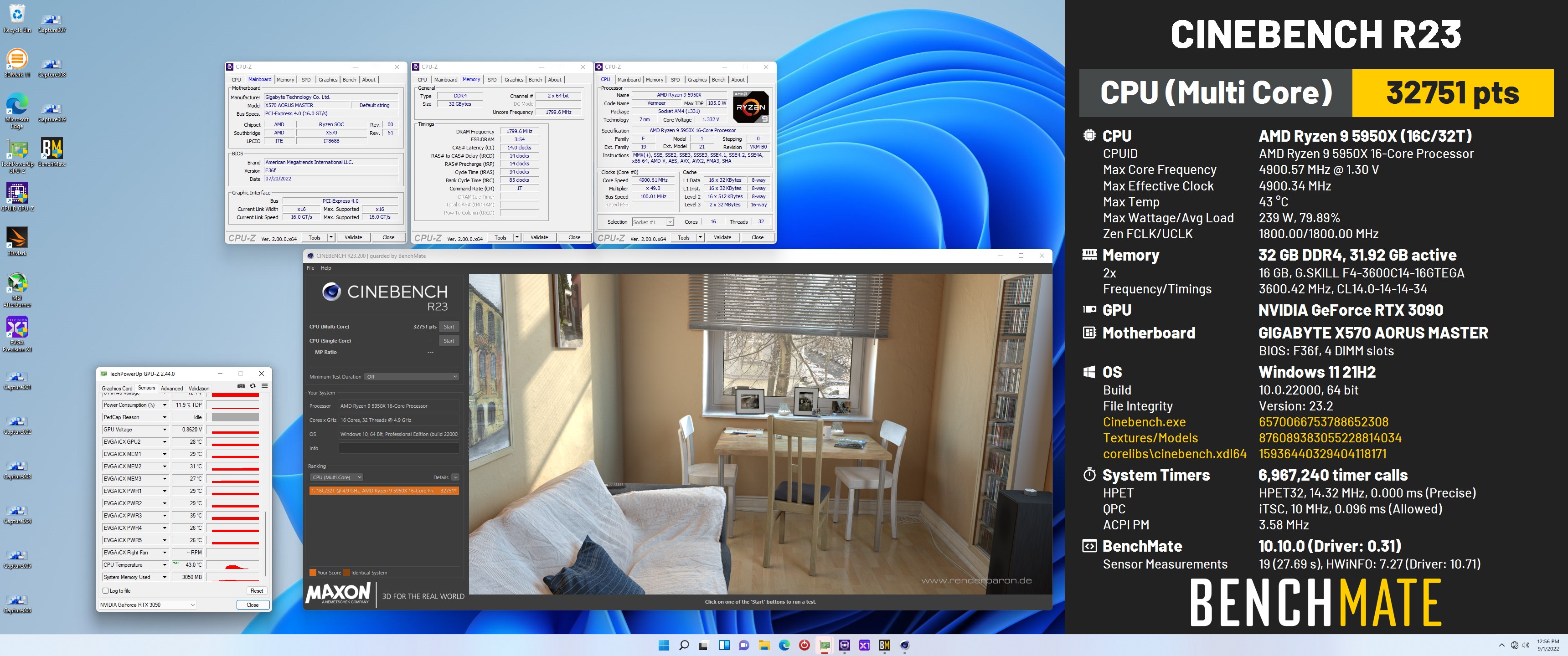
Task: Switch to GPU-Z via taskbar icon
Action: [824, 645]
